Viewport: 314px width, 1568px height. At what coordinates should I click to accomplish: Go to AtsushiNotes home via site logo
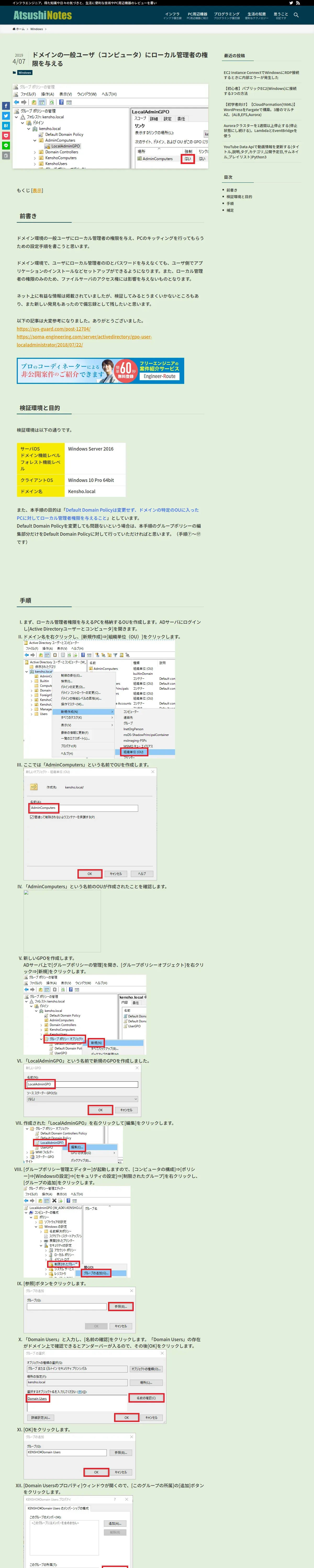click(x=43, y=15)
